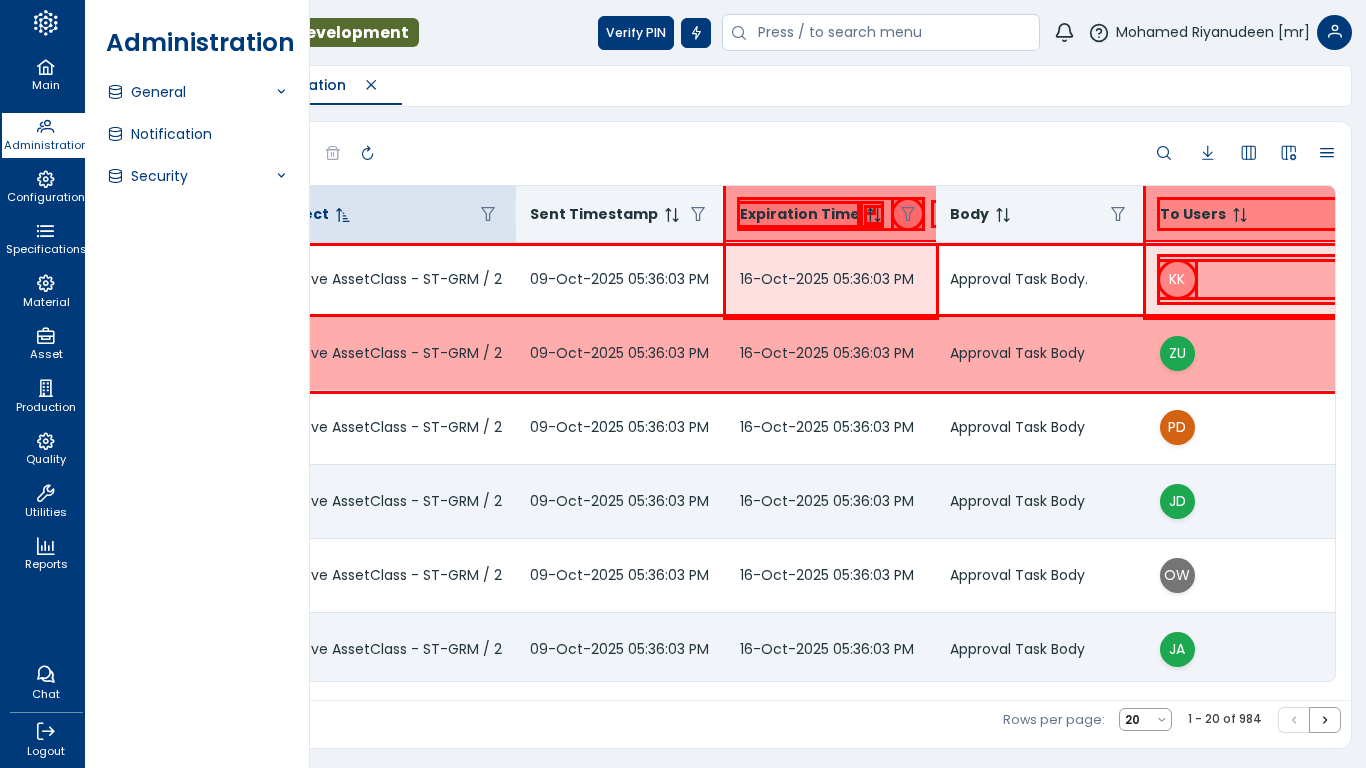The height and width of the screenshot is (768, 1366).
Task: Click the lightning bolt quick action button
Action: click(x=696, y=33)
